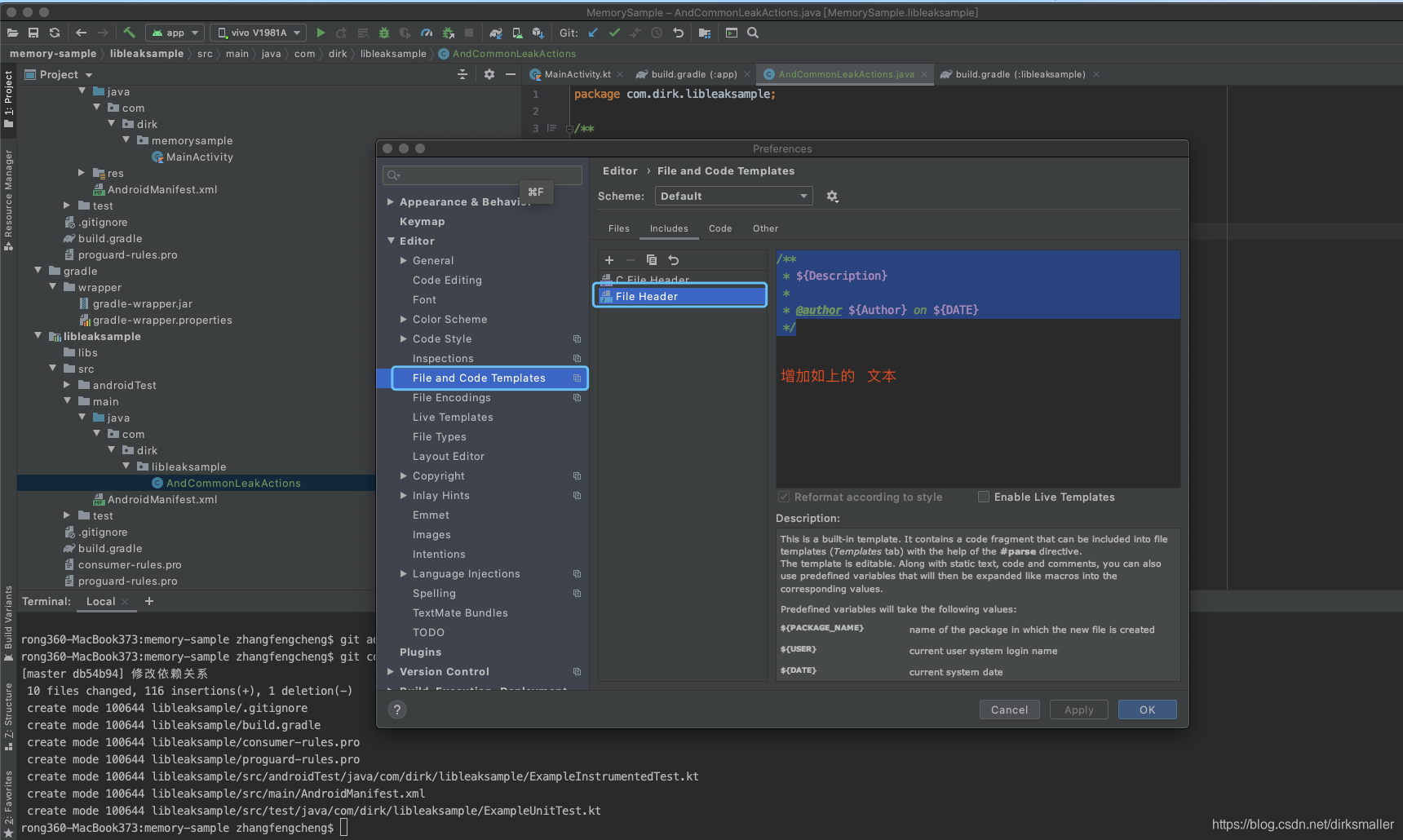Select the Keymap settings entry
1403x840 pixels.
point(423,221)
